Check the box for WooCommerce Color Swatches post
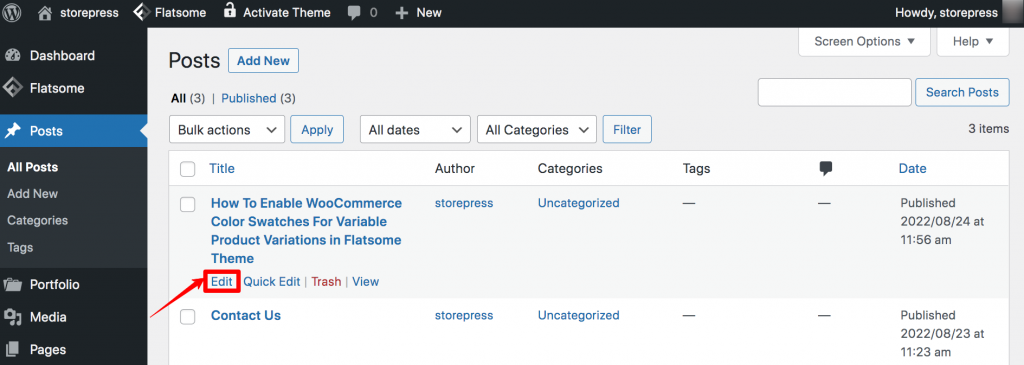The height and width of the screenshot is (365, 1024). [187, 204]
